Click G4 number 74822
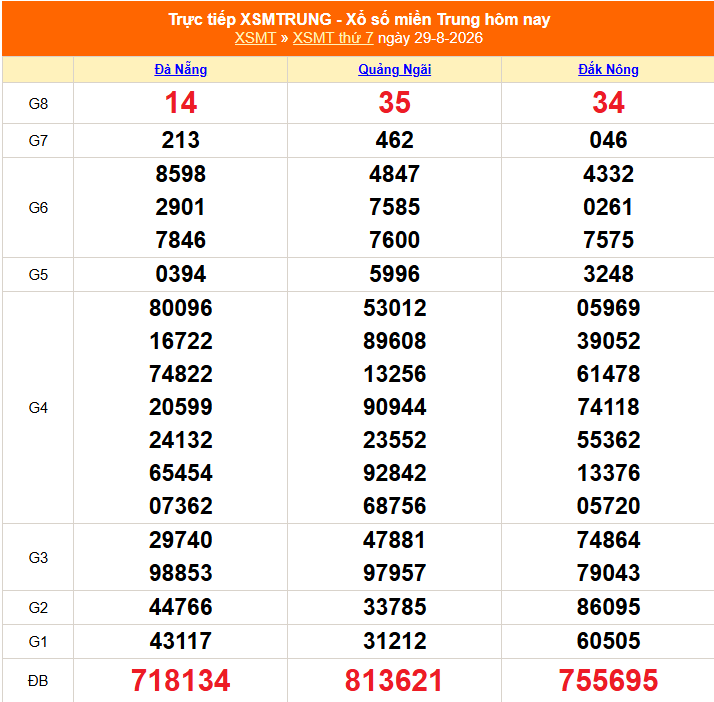This screenshot has height=702, width=714. click(x=181, y=374)
